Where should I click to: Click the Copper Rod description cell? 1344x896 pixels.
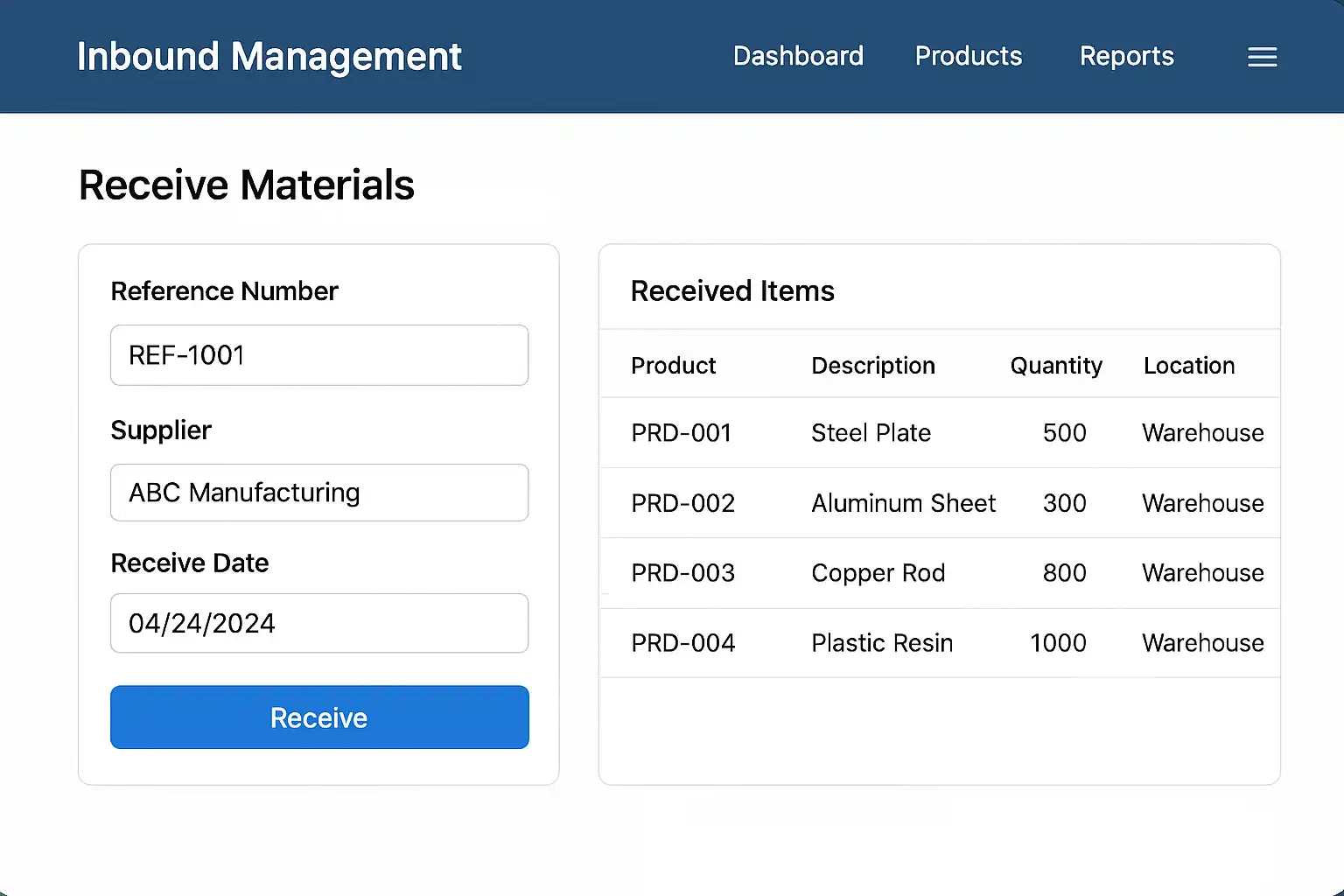coord(878,573)
